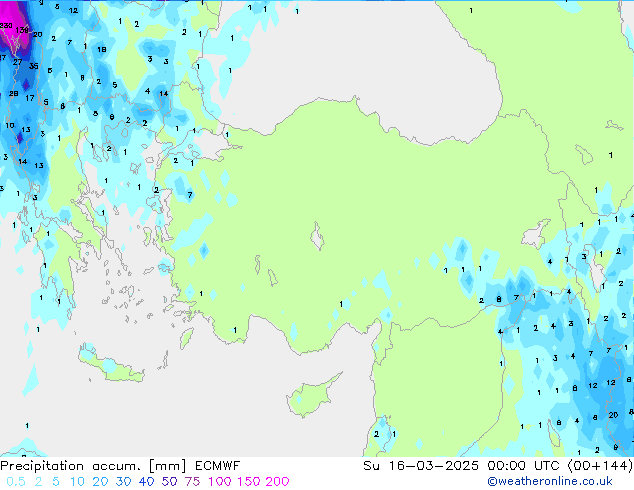Click the legend value 75
The image size is (634, 490).
192,482
